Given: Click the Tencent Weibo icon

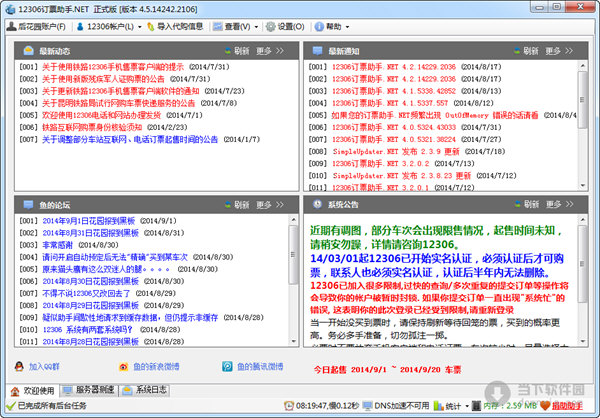Looking at the screenshot, I should coord(227,366).
